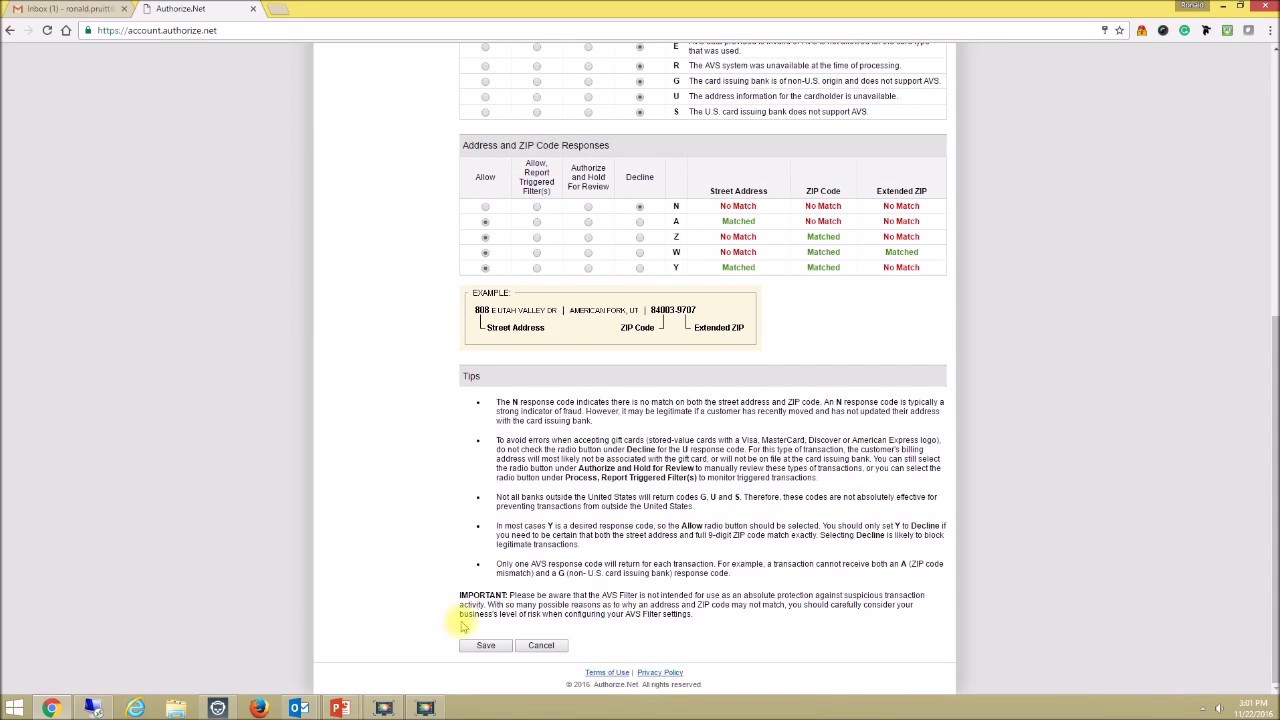Click the Ronald profile button

coord(1191,5)
